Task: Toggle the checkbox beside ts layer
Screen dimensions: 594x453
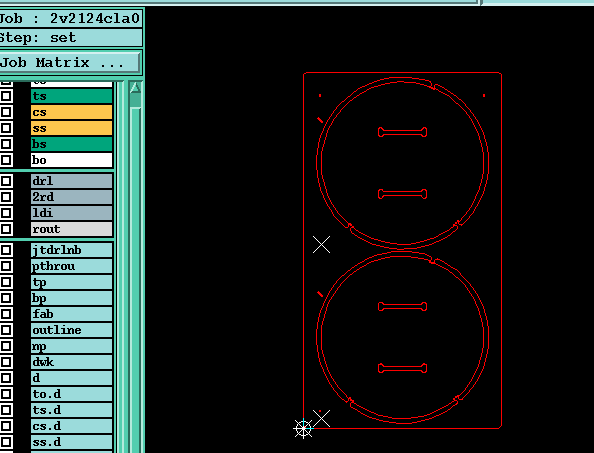Action: pyautogui.click(x=6, y=96)
